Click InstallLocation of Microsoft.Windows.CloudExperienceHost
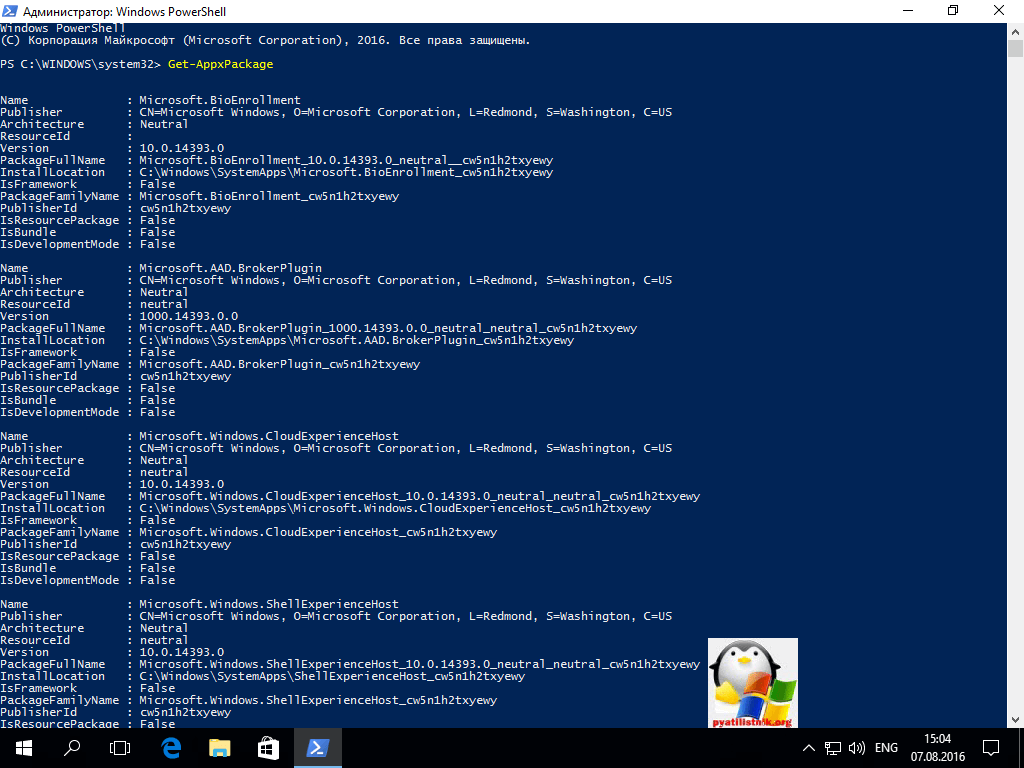 [395, 507]
